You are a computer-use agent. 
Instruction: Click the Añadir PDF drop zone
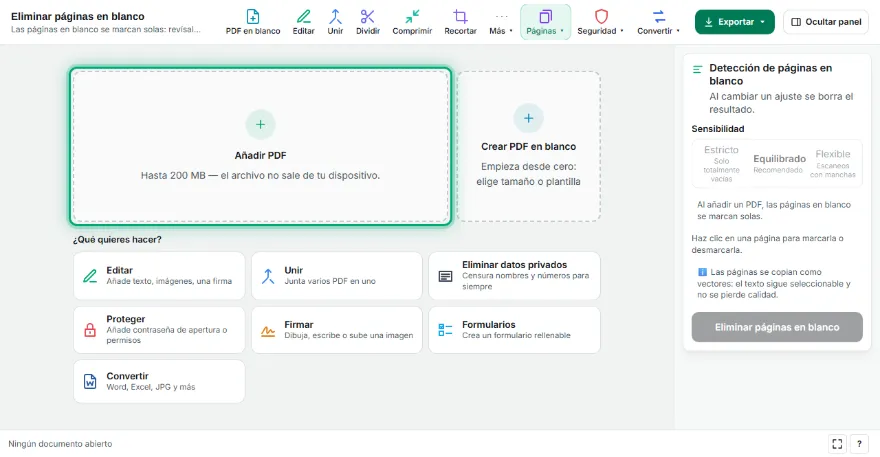(260, 147)
